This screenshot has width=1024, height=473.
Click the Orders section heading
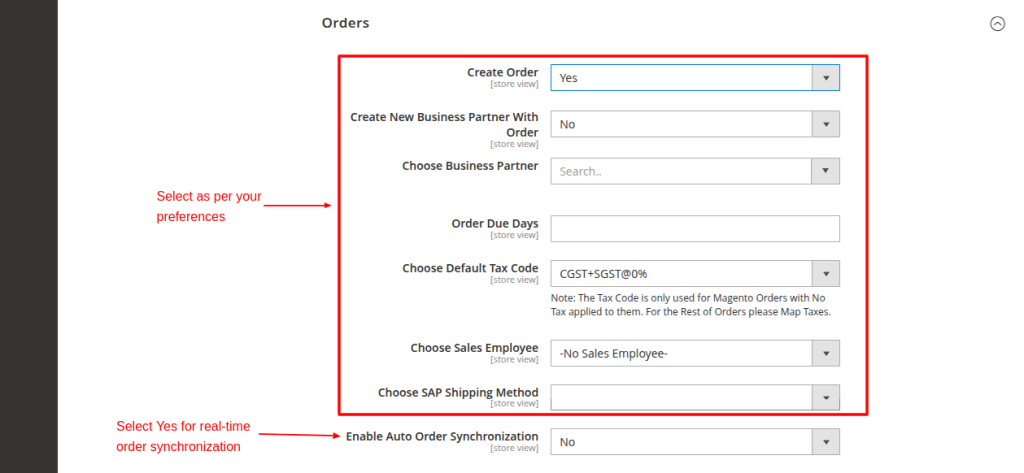tap(345, 23)
